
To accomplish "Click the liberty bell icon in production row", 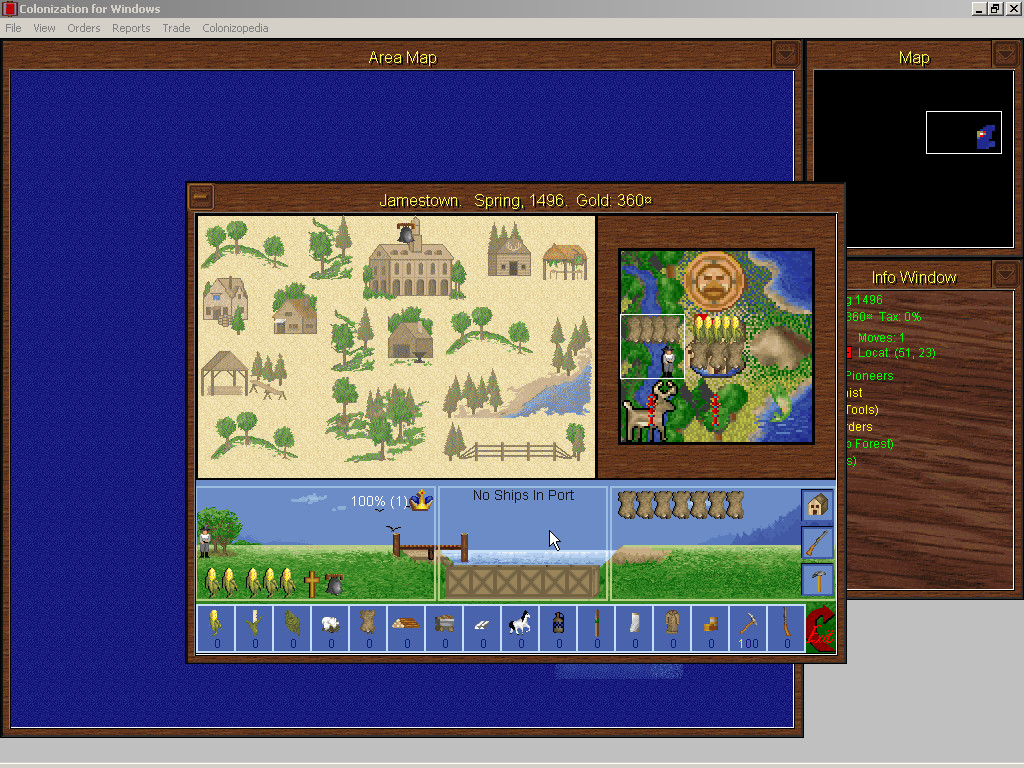I will [x=334, y=584].
